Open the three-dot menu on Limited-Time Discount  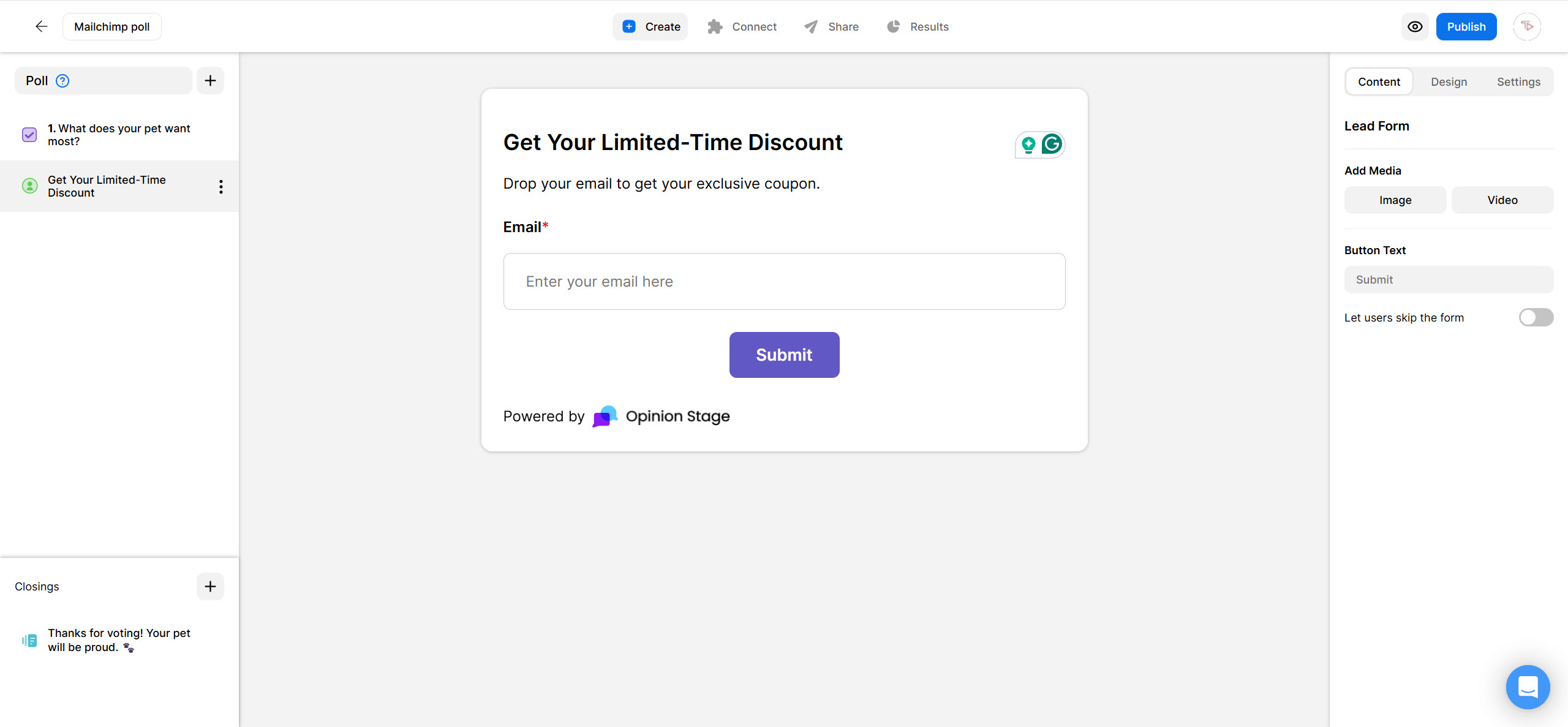221,186
